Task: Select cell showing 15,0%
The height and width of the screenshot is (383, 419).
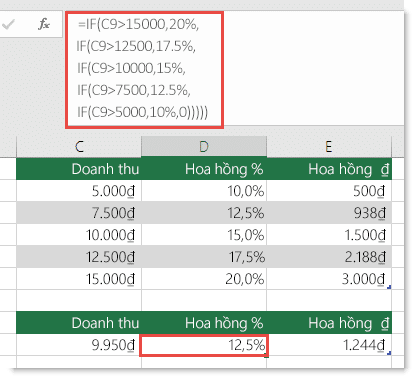Action: [x=204, y=235]
